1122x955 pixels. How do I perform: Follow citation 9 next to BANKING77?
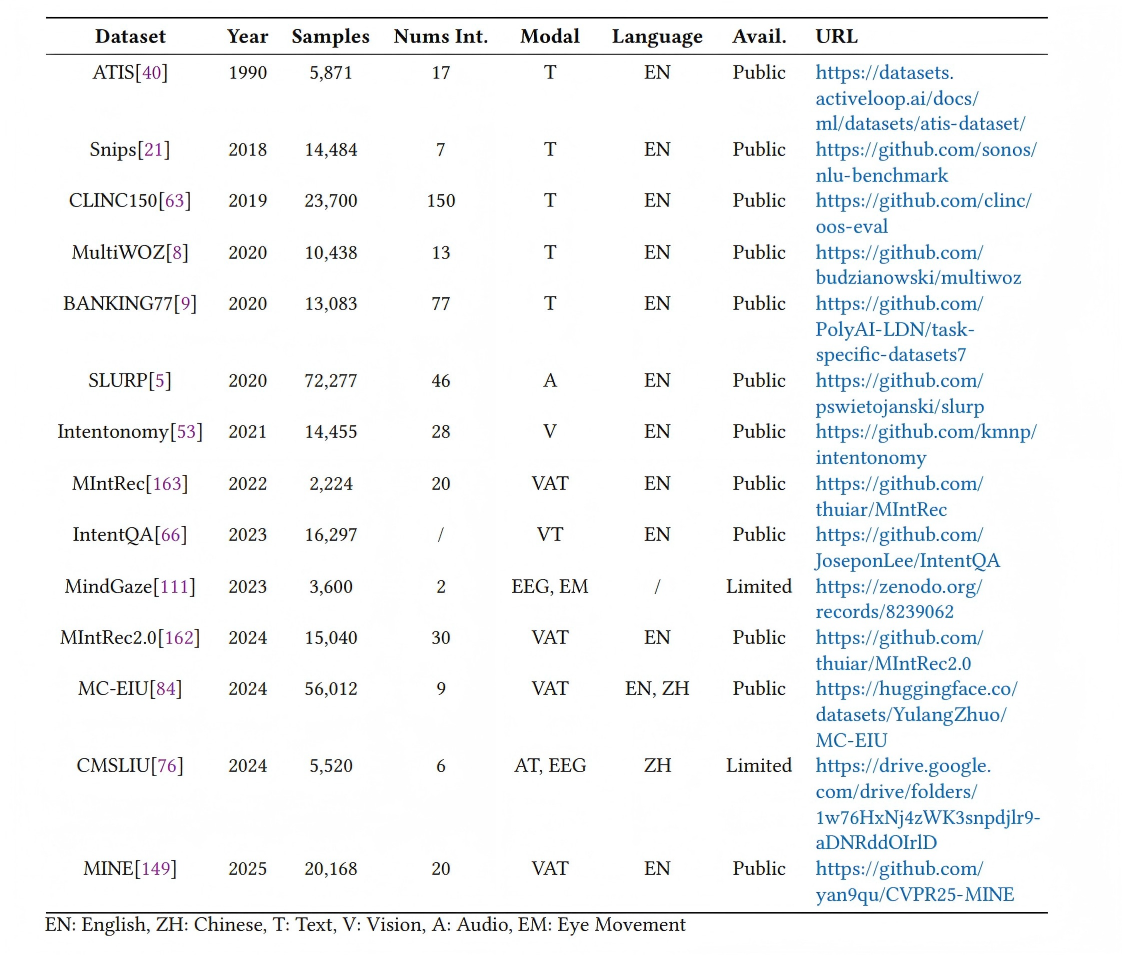pos(185,304)
